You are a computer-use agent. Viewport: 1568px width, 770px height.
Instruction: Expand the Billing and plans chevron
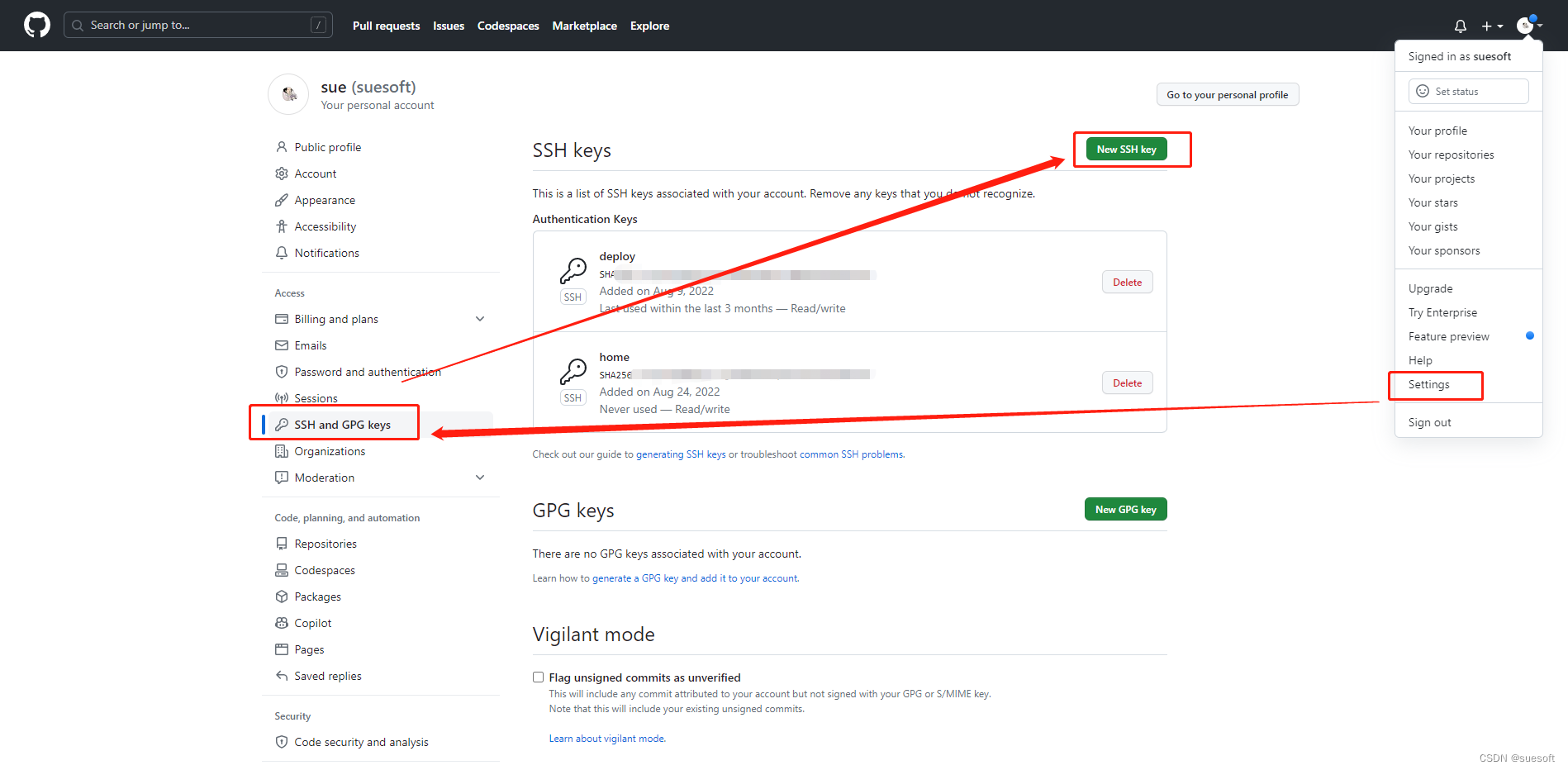coord(480,319)
